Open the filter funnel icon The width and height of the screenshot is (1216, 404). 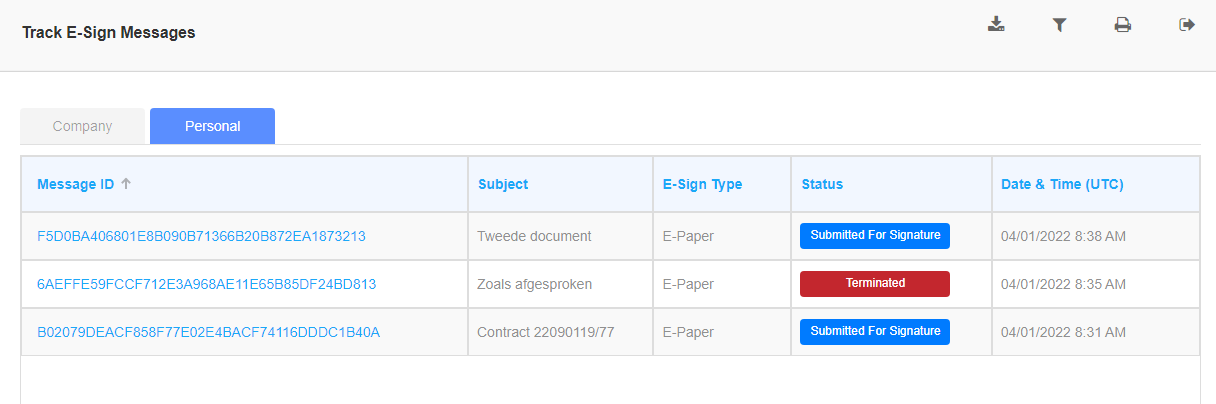click(1059, 25)
